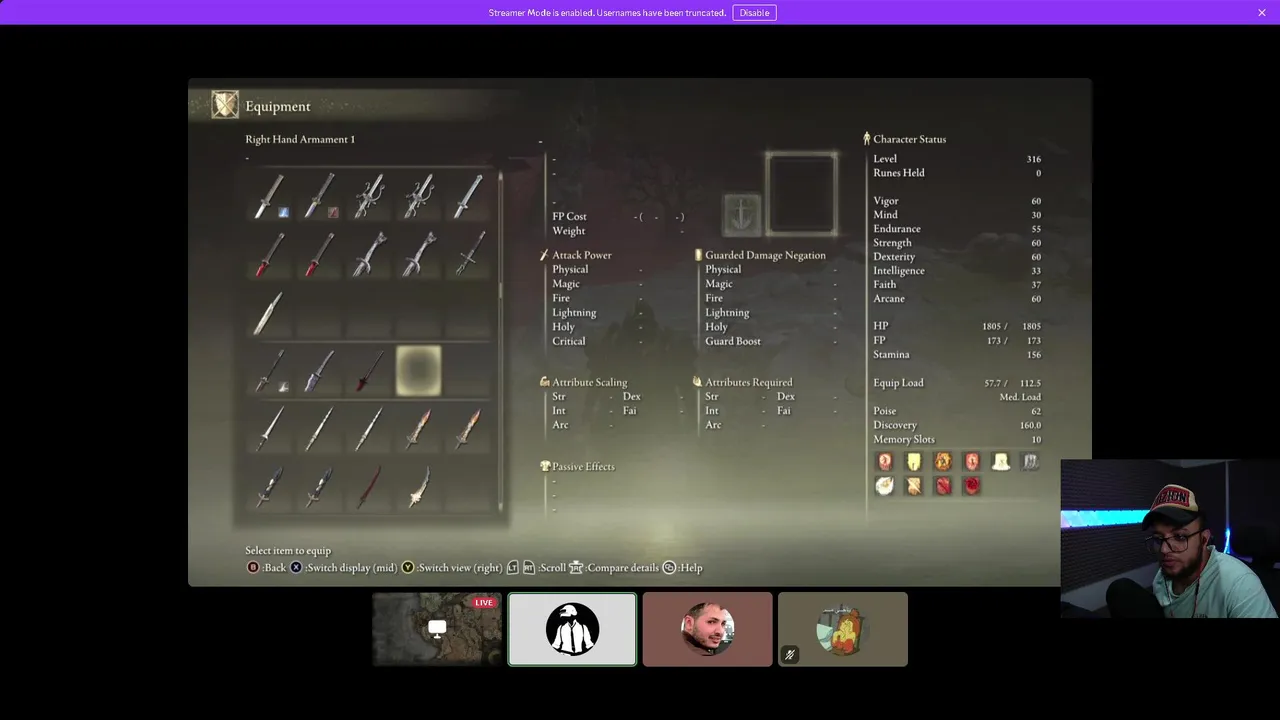This screenshot has width=1280, height=720.
Task: Click the golden lightning memory slot icon
Action: click(x=914, y=486)
